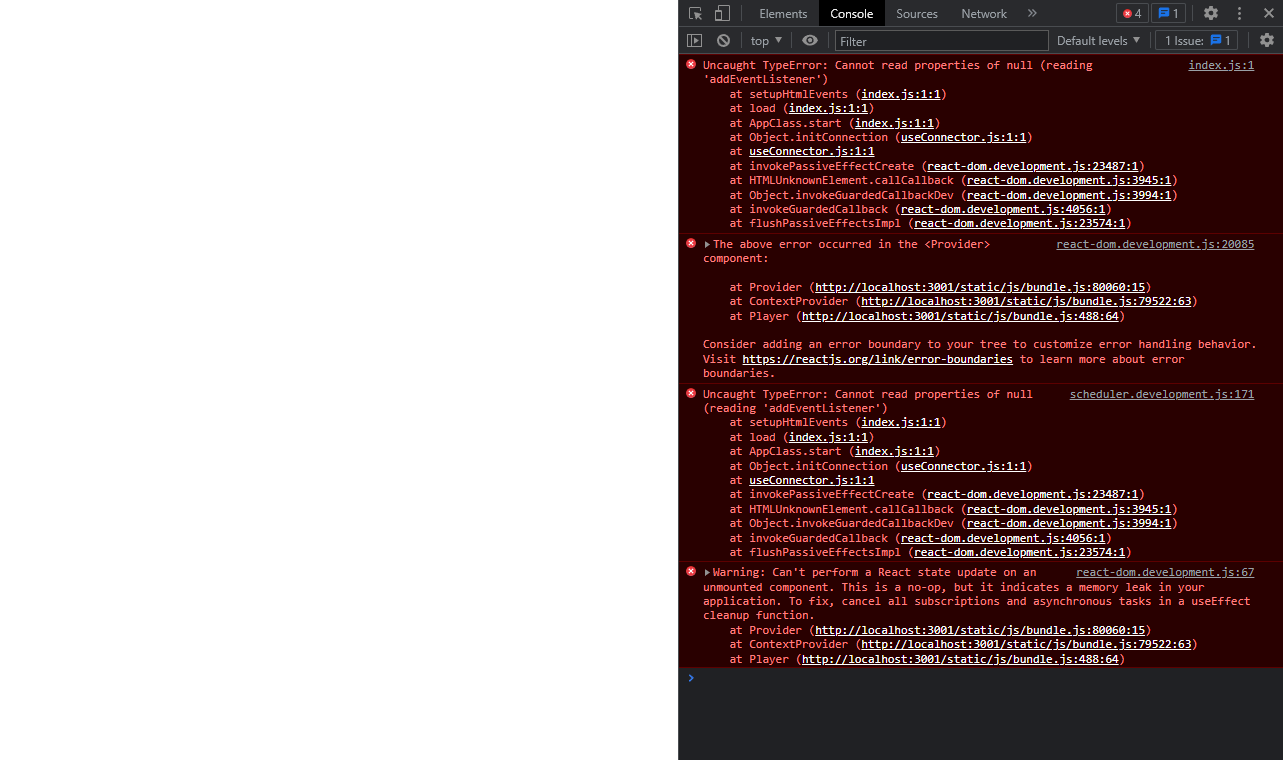Switch to the Network tab

click(x=983, y=13)
